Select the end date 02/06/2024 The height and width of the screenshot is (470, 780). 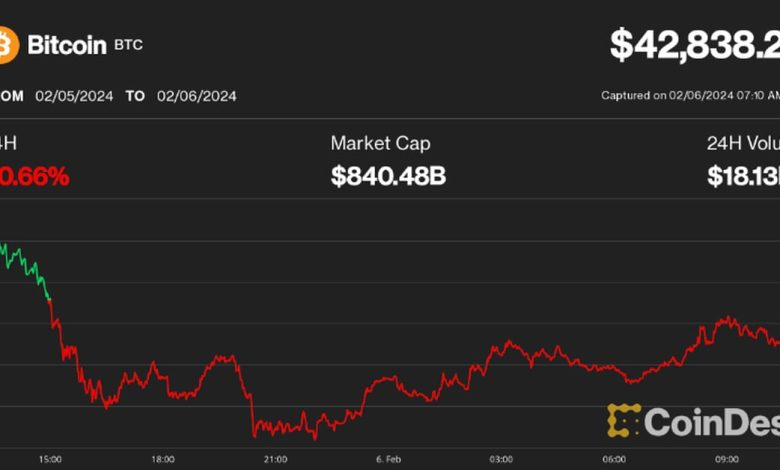[x=196, y=96]
